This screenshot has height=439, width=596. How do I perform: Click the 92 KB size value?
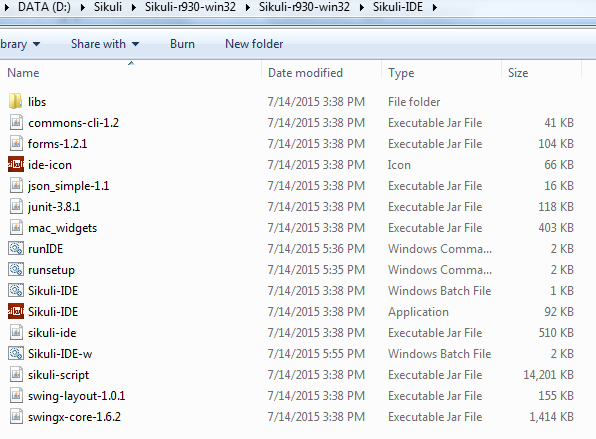559,312
